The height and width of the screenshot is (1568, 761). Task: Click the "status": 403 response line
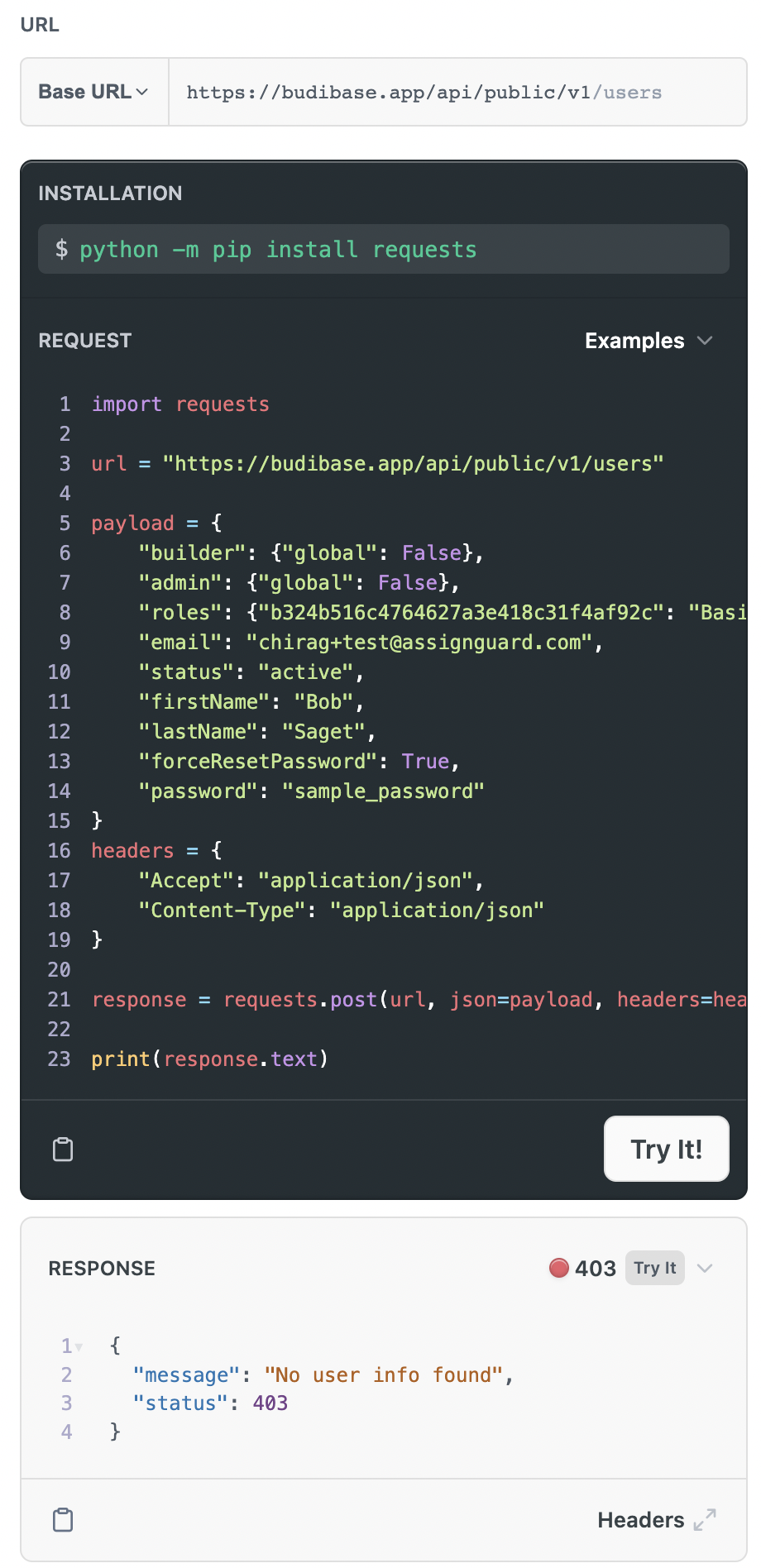click(x=210, y=1403)
